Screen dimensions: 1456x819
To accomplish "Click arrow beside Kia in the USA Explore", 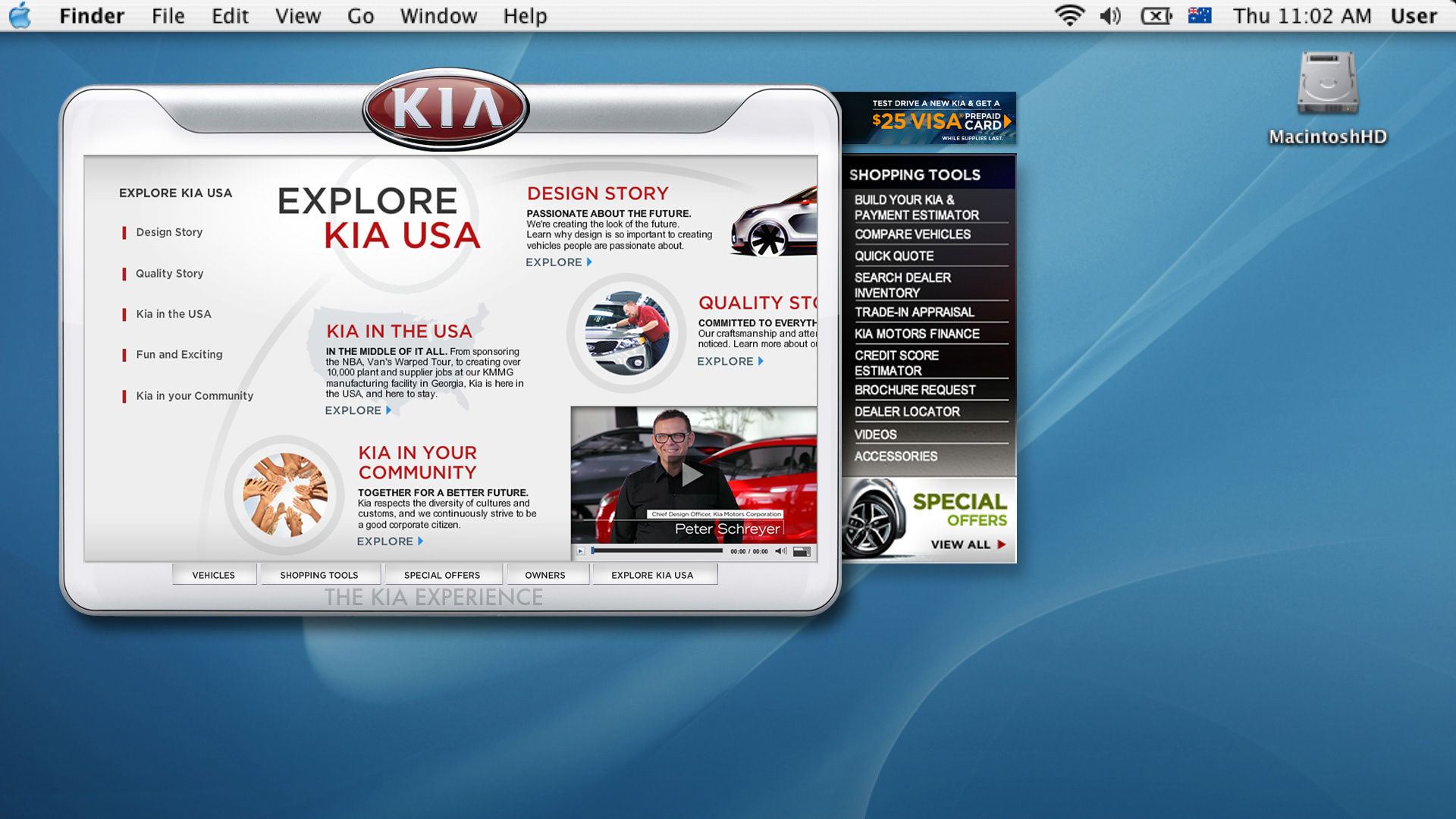I will [388, 410].
